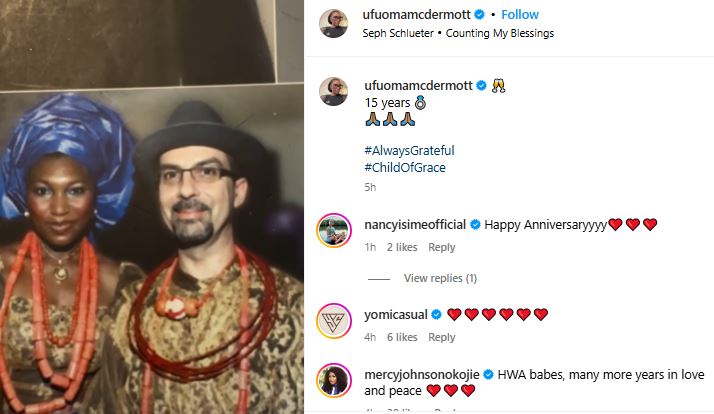This screenshot has width=714, height=414.
Task: Open the Seph Schlueter Counting My Blessings audio
Action: (x=458, y=33)
